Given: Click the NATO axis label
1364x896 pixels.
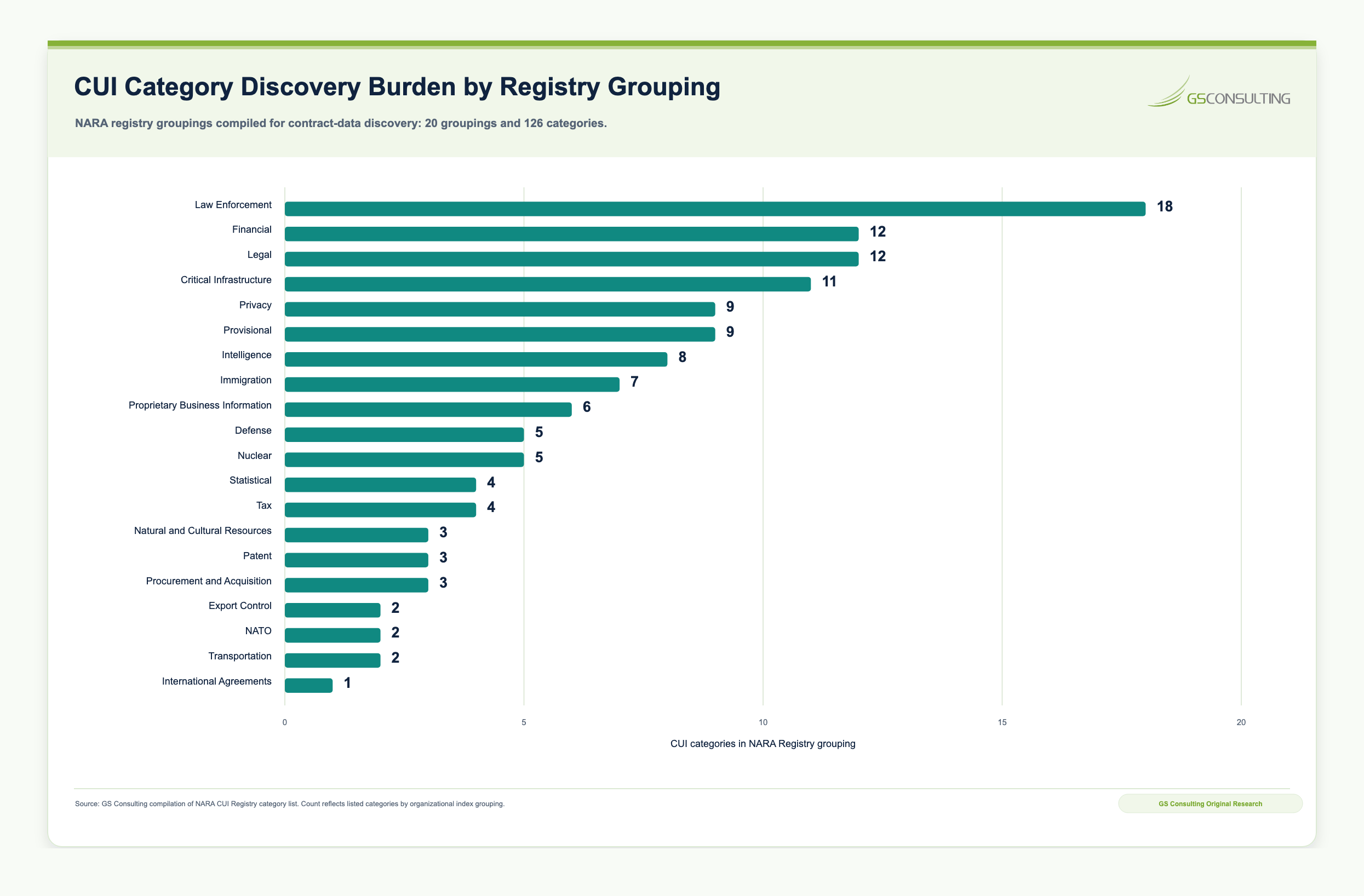Looking at the screenshot, I should [x=258, y=631].
